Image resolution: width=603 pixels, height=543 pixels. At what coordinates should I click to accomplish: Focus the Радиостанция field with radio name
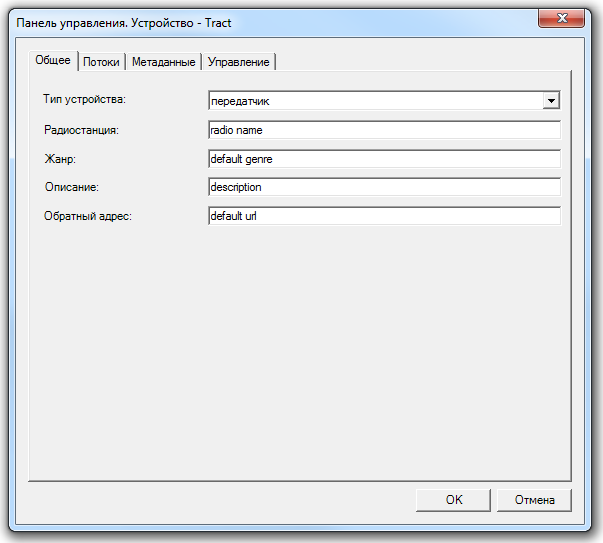[x=383, y=129]
